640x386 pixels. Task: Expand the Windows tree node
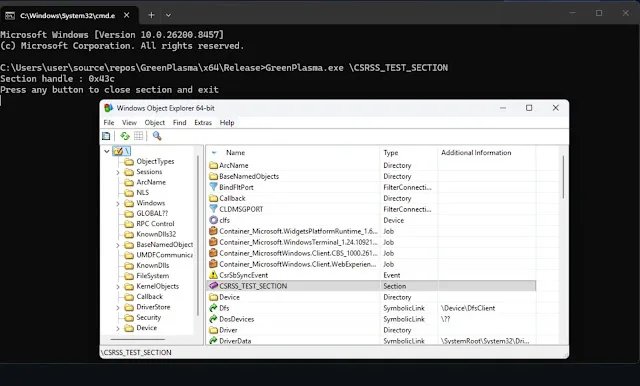pyautogui.click(x=118, y=203)
